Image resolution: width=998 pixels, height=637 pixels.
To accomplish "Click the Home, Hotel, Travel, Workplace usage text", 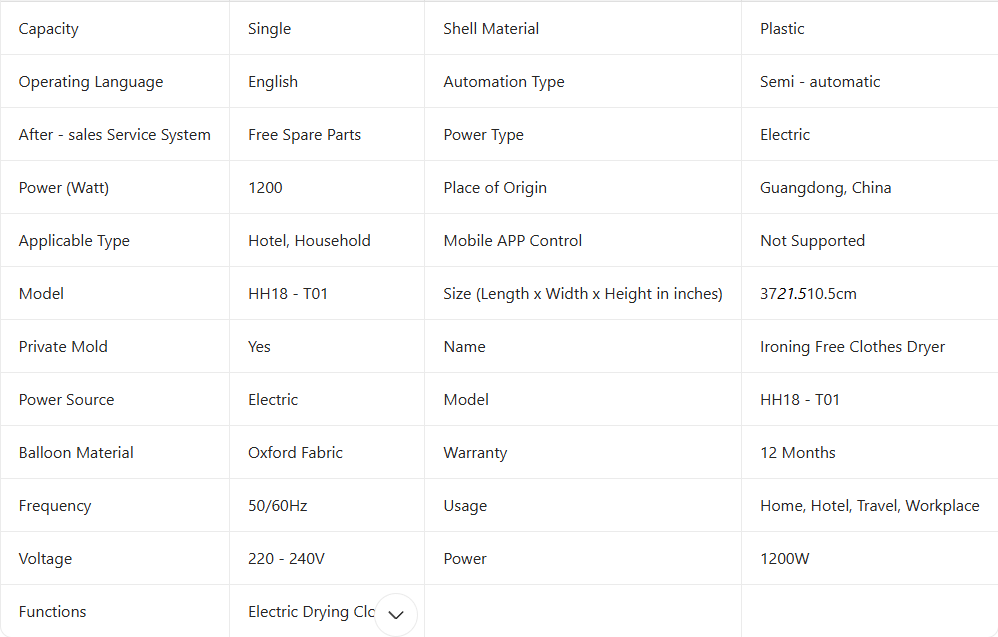I will pos(869,506).
